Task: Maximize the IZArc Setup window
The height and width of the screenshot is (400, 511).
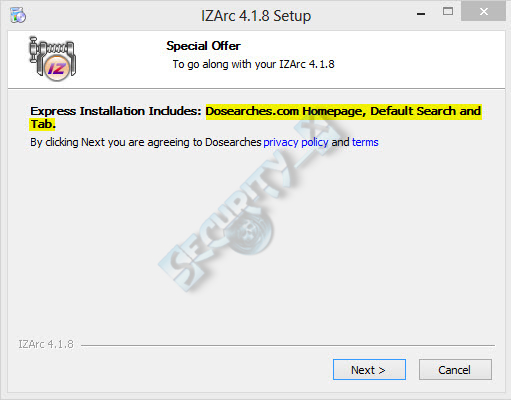Action: point(448,12)
